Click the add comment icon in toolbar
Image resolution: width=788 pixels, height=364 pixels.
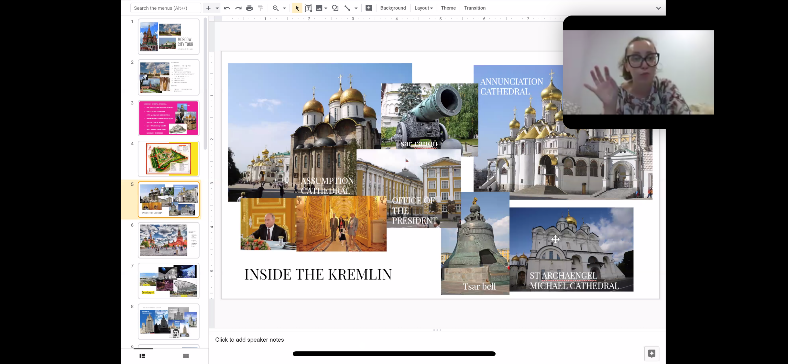click(x=368, y=8)
